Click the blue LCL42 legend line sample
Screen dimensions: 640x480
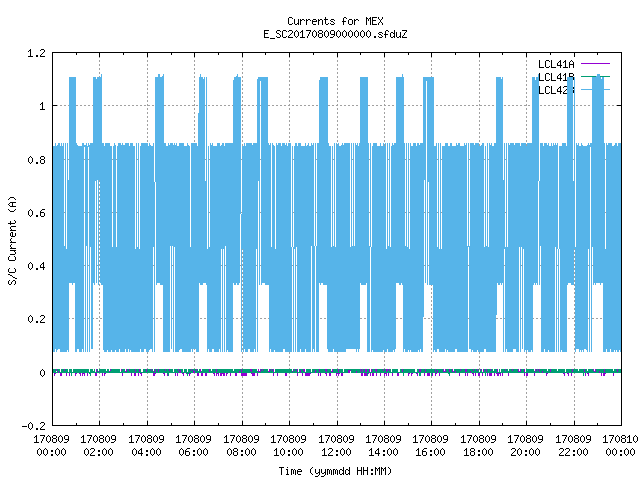click(595, 89)
